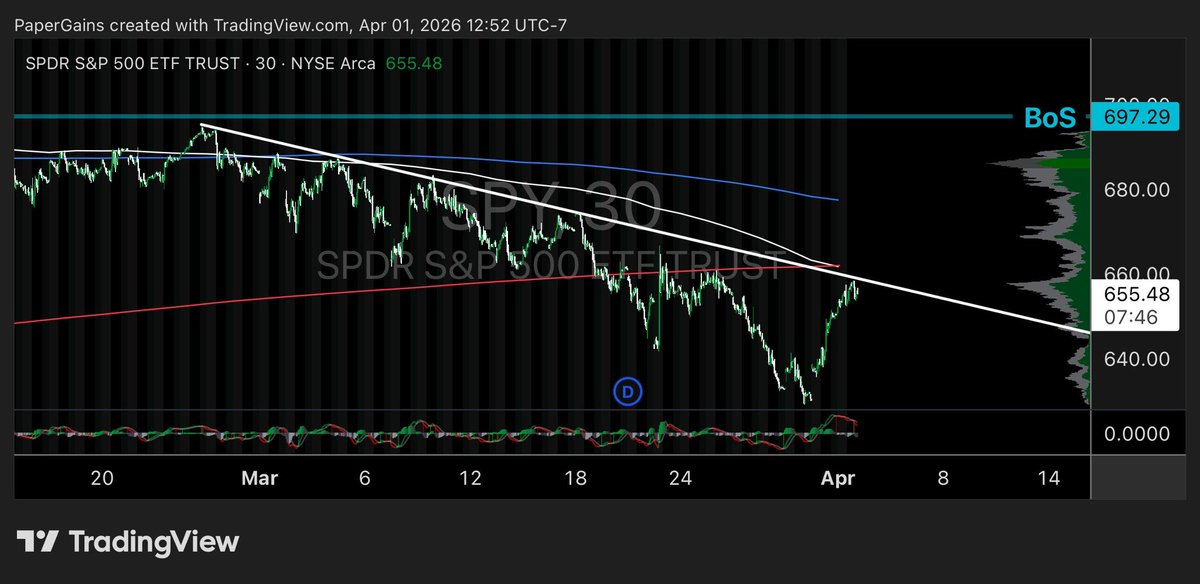Click the Mar label on time axis

[x=259, y=479]
